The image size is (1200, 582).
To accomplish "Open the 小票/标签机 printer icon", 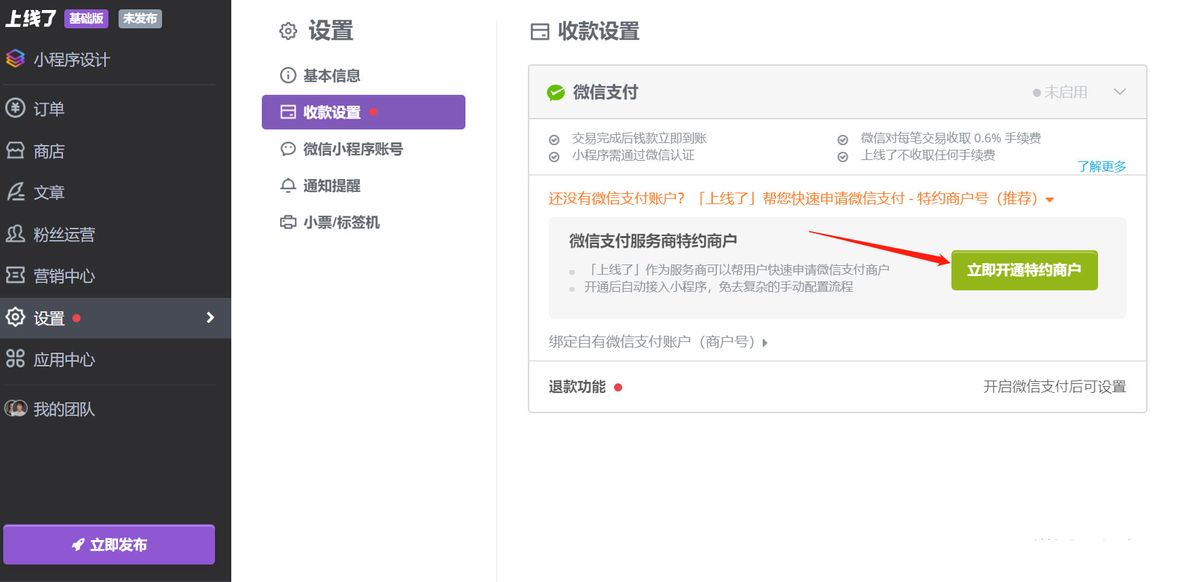I will (286, 222).
